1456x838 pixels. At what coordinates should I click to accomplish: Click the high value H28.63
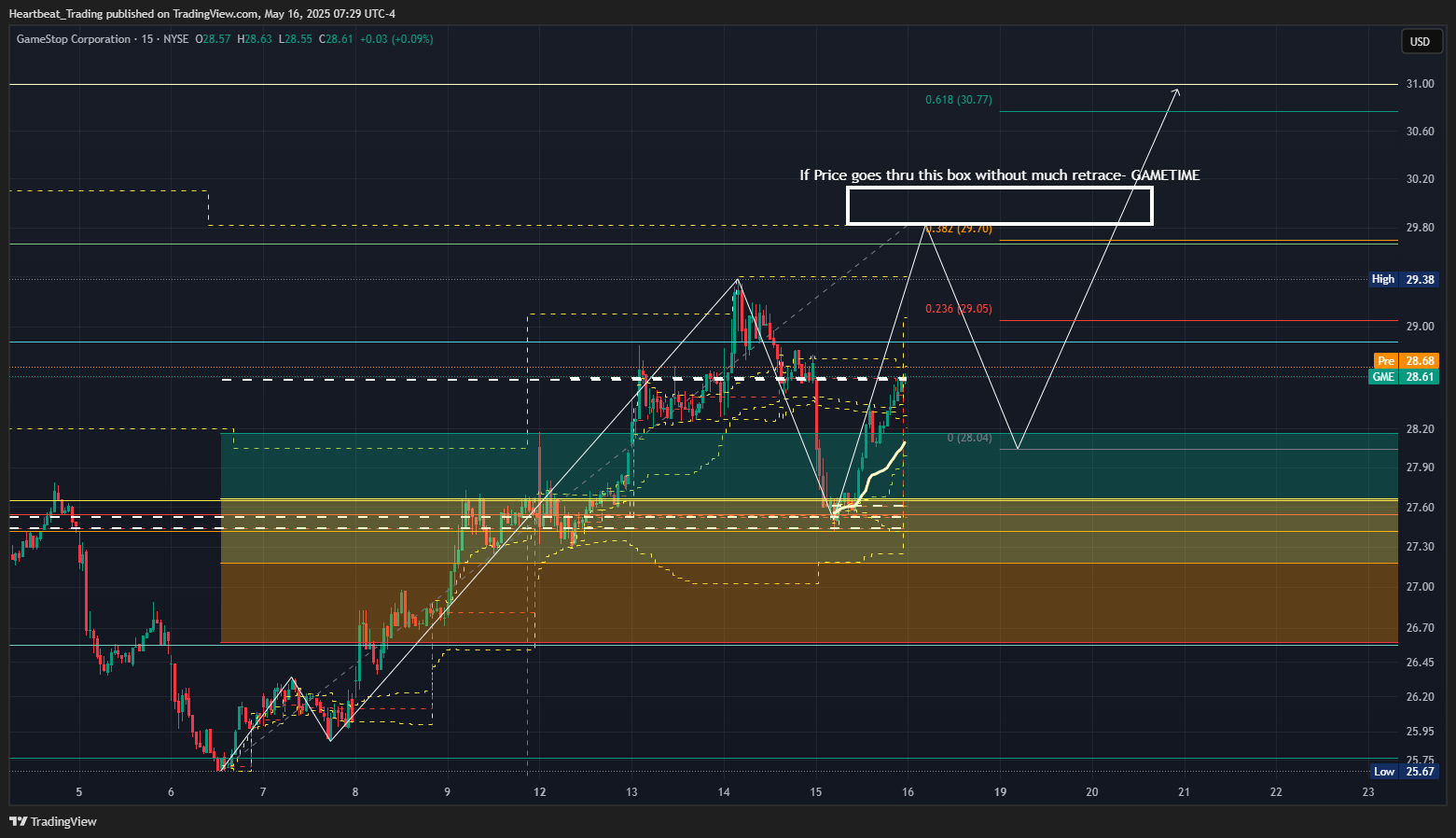255,39
